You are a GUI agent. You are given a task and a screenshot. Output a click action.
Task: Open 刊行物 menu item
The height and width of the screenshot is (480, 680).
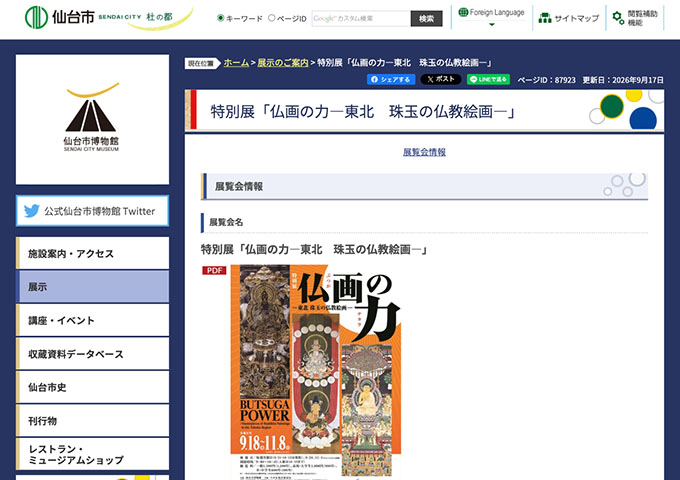(x=92, y=421)
